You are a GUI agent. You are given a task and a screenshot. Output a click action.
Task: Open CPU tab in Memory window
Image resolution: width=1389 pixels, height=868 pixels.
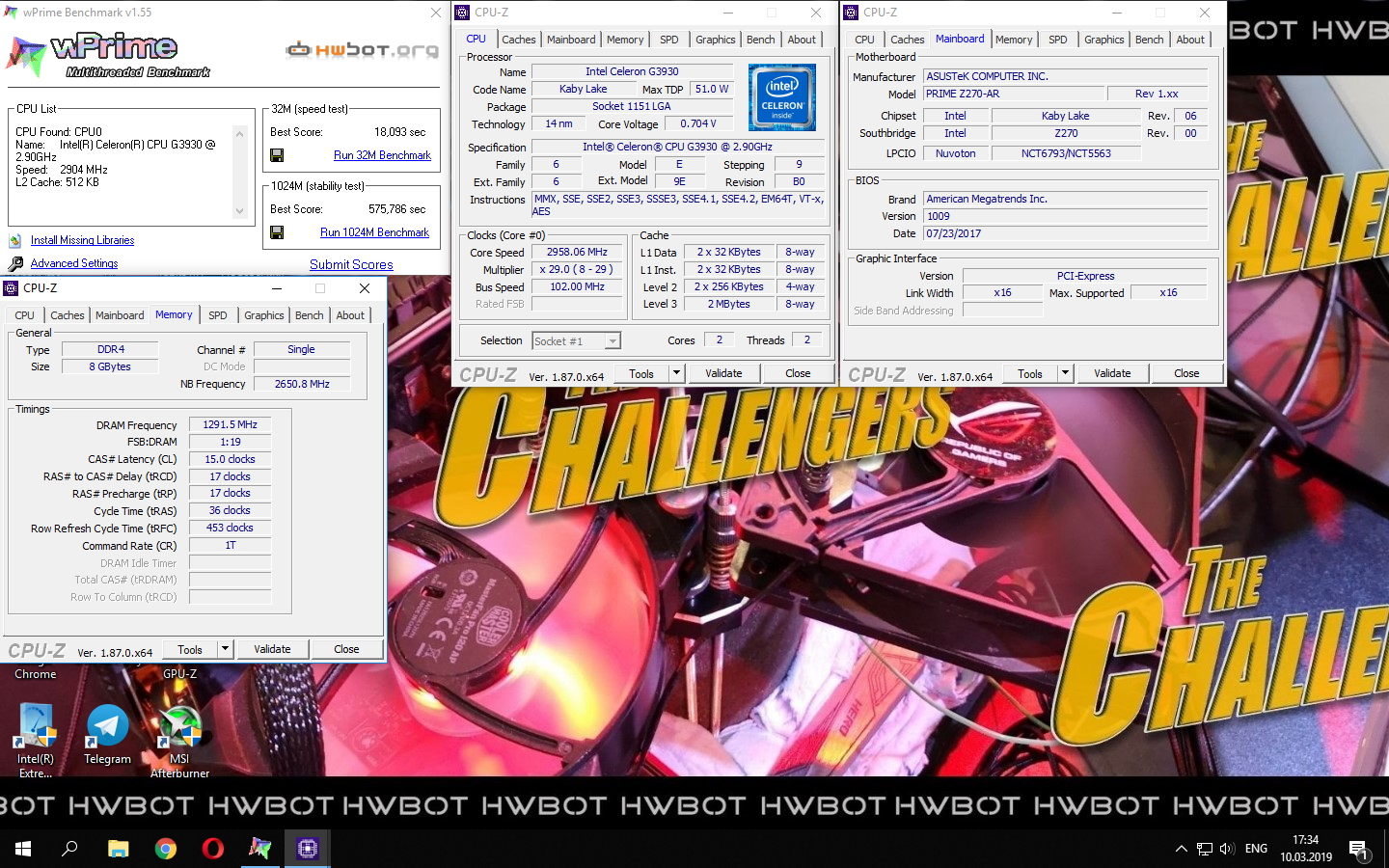pyautogui.click(x=25, y=315)
